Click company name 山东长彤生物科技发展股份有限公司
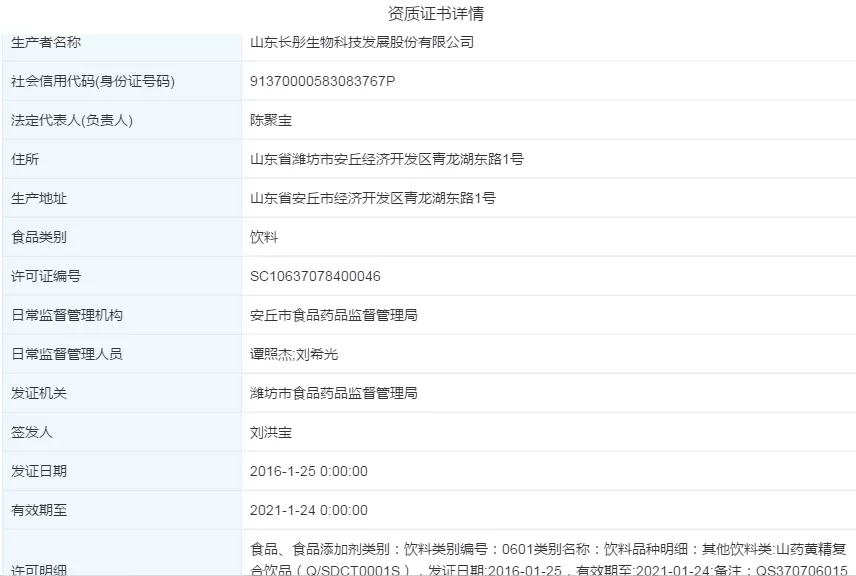This screenshot has width=856, height=576. click(x=362, y=42)
